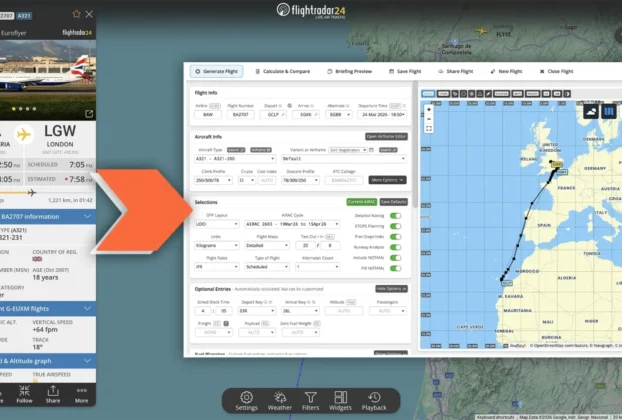Open Settings in the bottom toolbar

click(246, 400)
